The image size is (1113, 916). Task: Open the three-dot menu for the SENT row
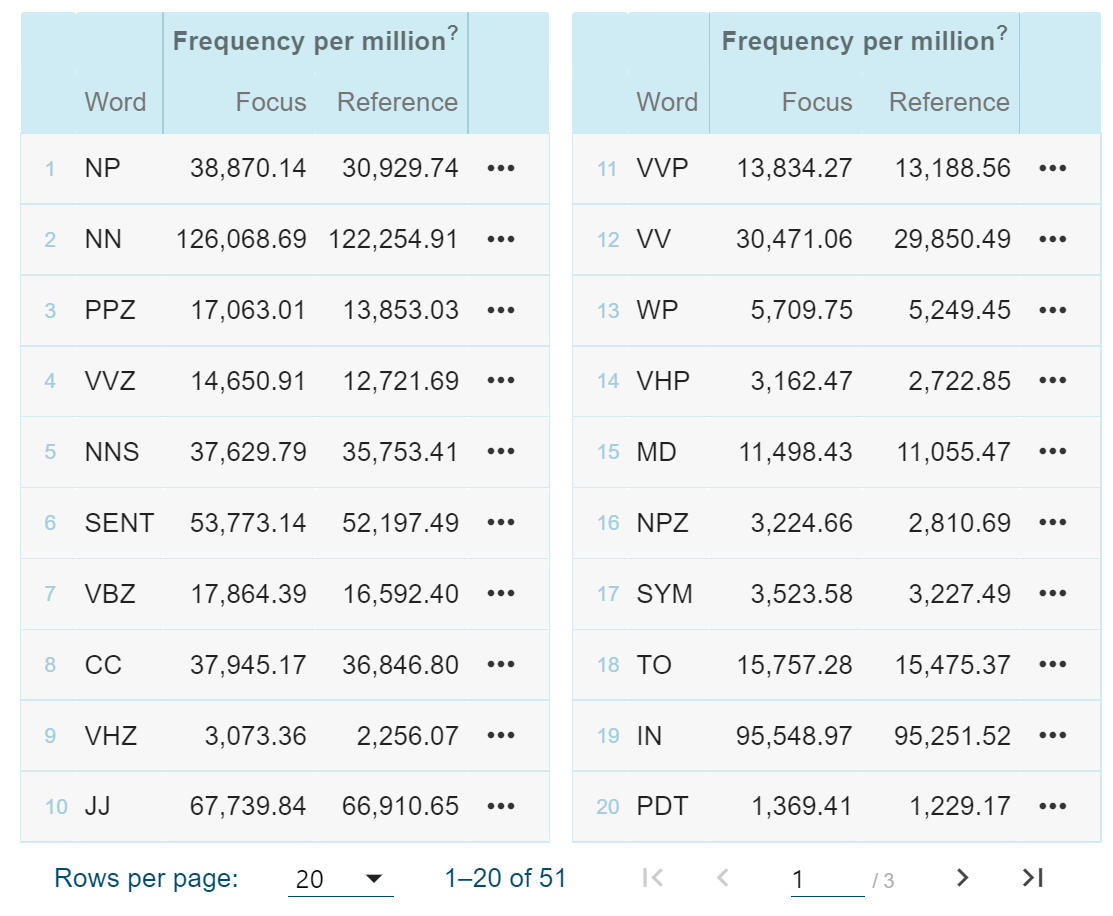click(501, 523)
